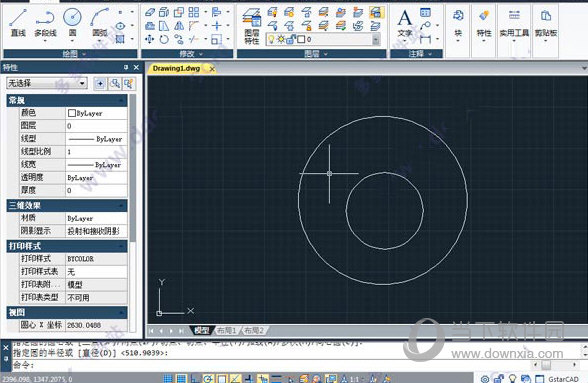Expand the 图层 (Layer) panel title
Image resolution: width=588 pixels, height=383 pixels.
312,54
